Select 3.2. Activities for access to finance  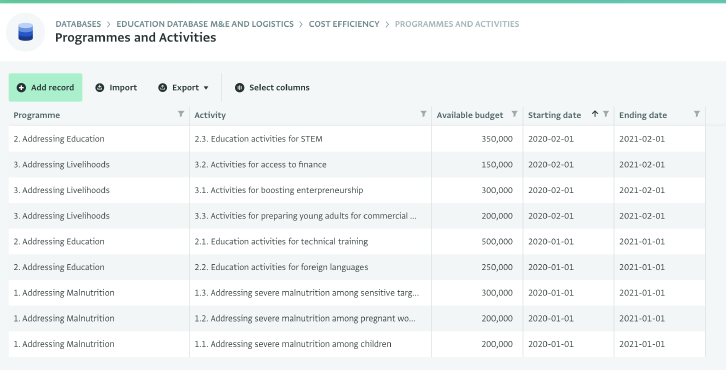tap(357, 164)
